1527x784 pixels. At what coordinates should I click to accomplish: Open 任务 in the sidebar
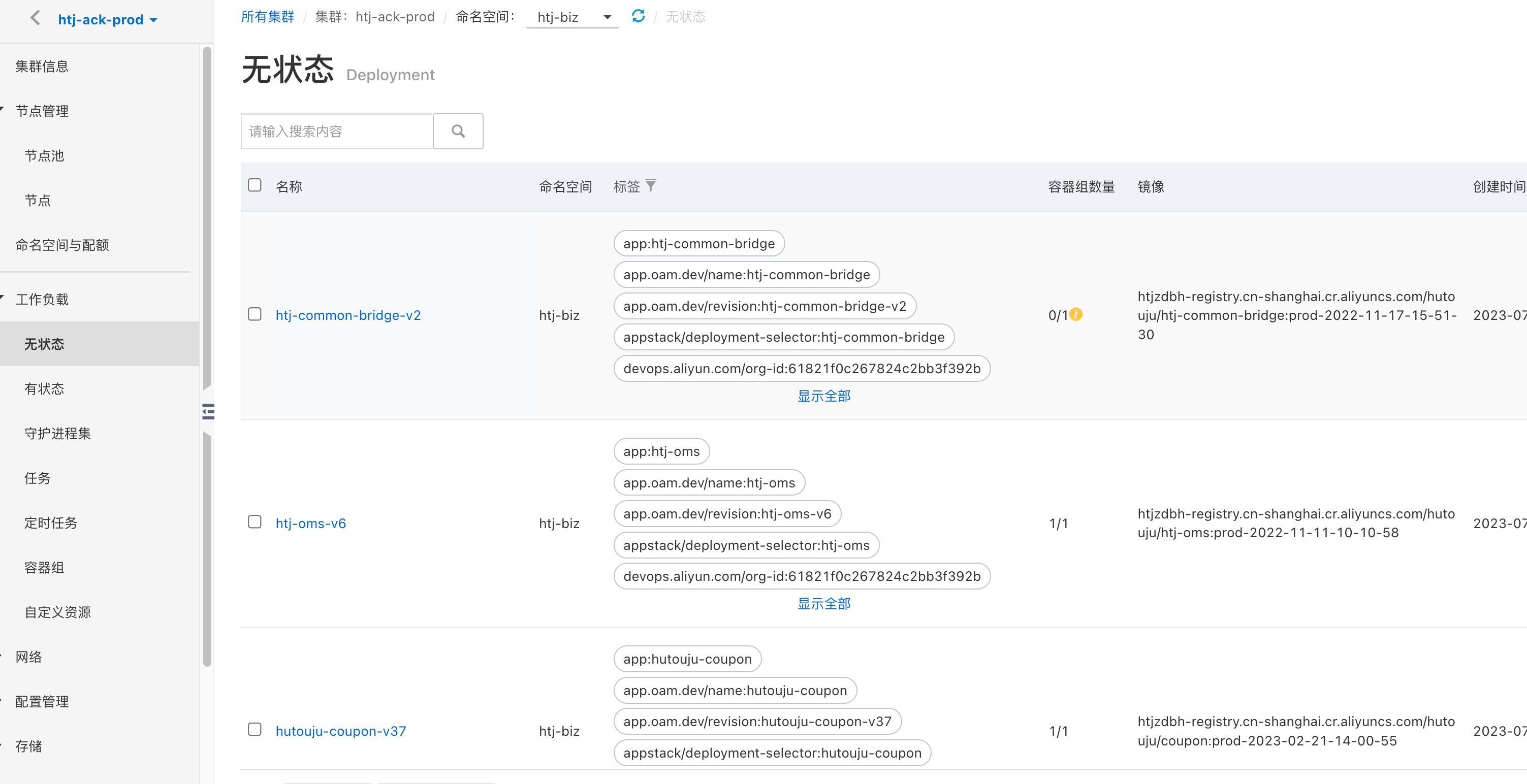[x=38, y=478]
